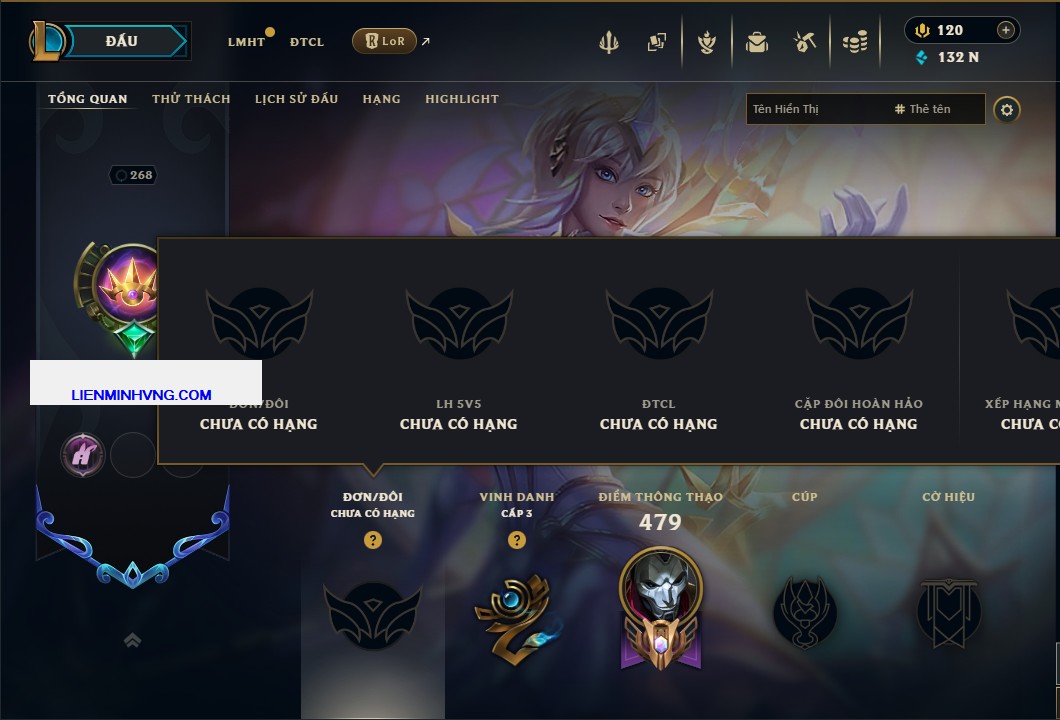Add RP with the plus button
Image resolution: width=1060 pixels, height=720 pixels.
(1005, 30)
